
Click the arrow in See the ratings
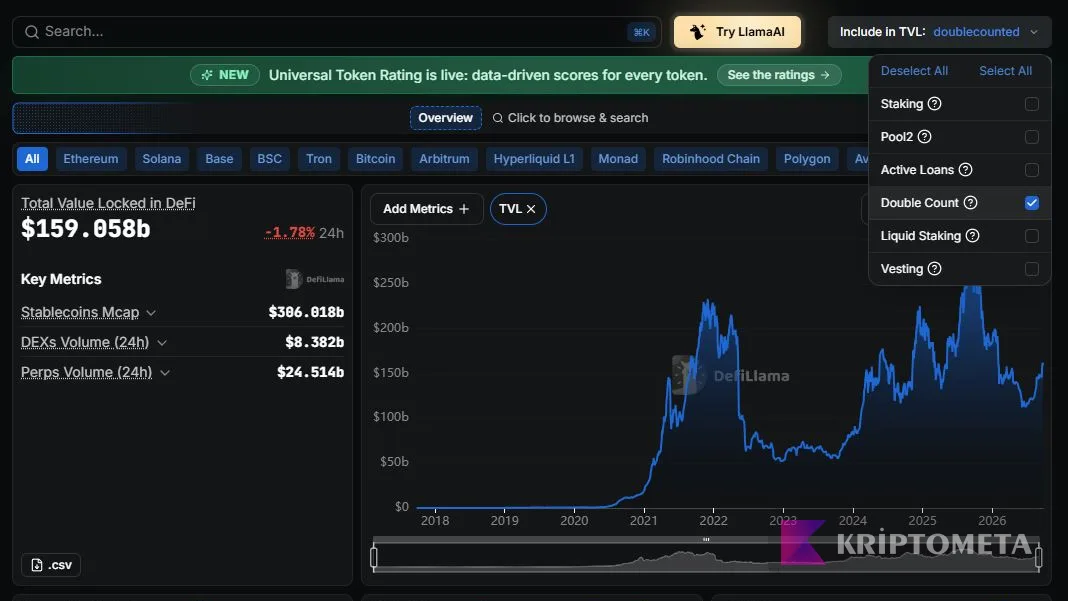point(825,75)
